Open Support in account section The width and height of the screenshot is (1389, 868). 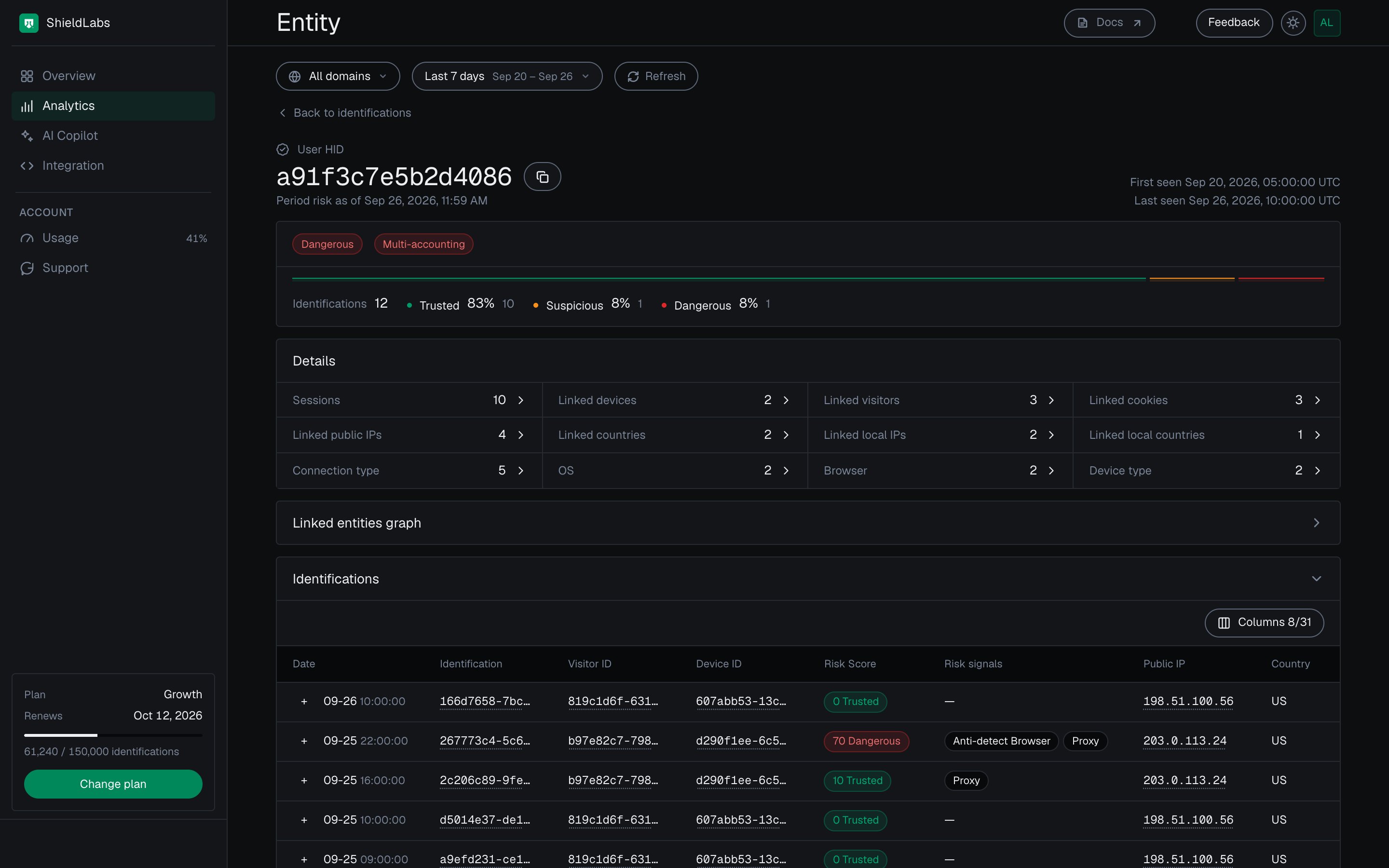pyautogui.click(x=113, y=268)
